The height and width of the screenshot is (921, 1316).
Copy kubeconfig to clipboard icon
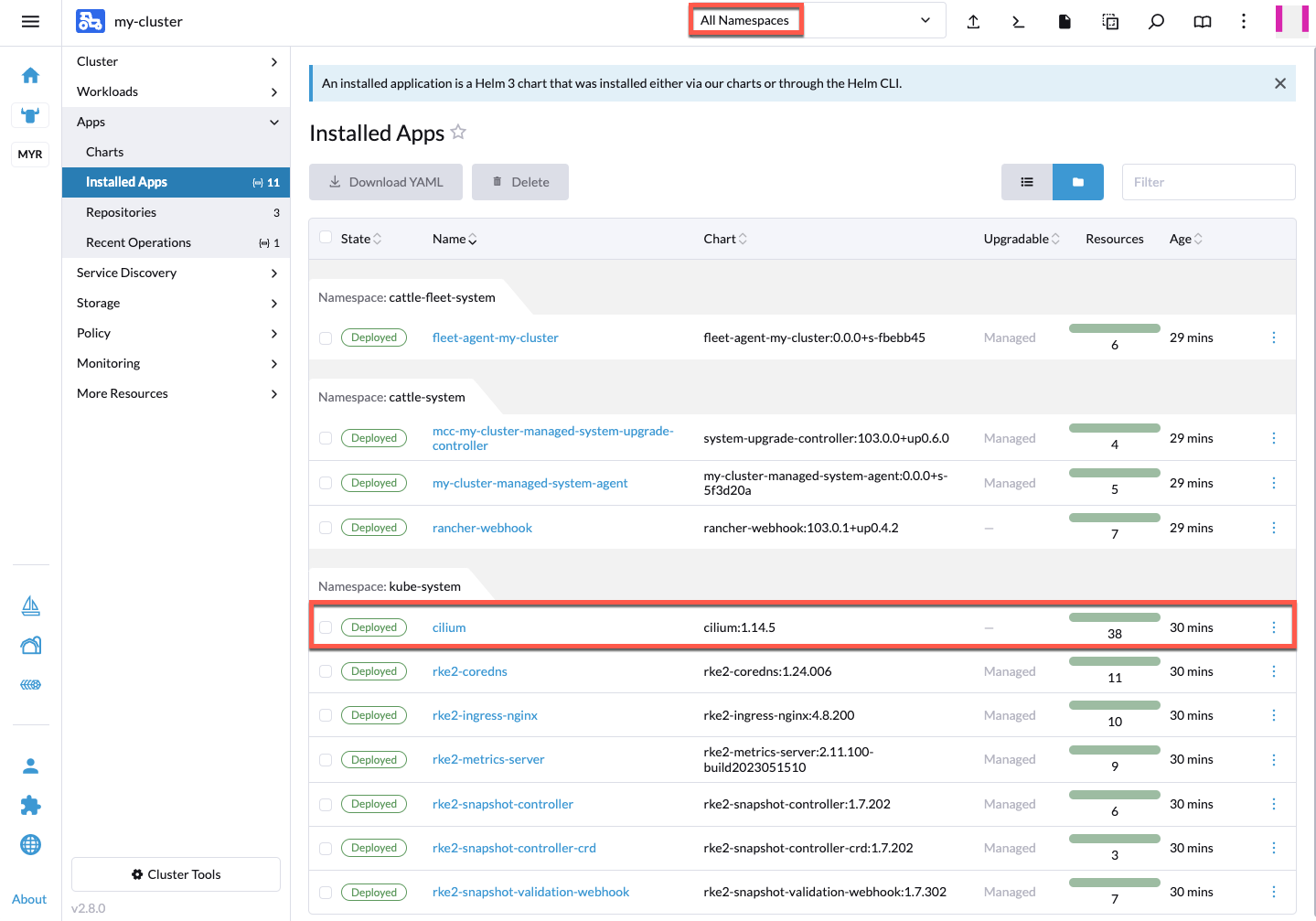[1110, 21]
